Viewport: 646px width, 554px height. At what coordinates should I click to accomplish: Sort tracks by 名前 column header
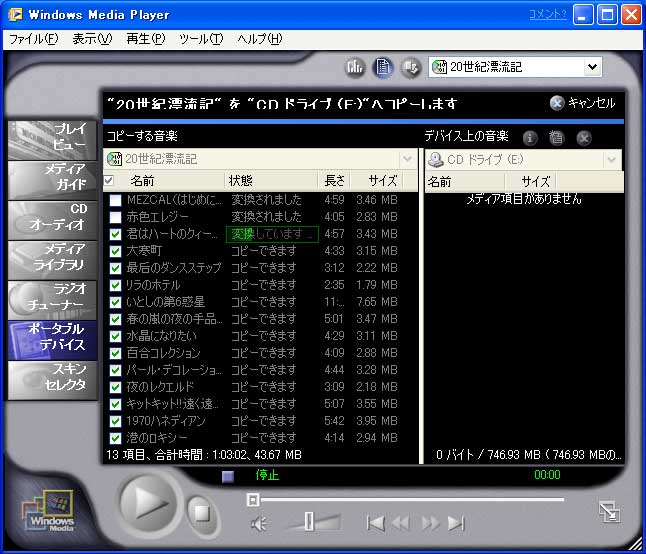pos(169,181)
